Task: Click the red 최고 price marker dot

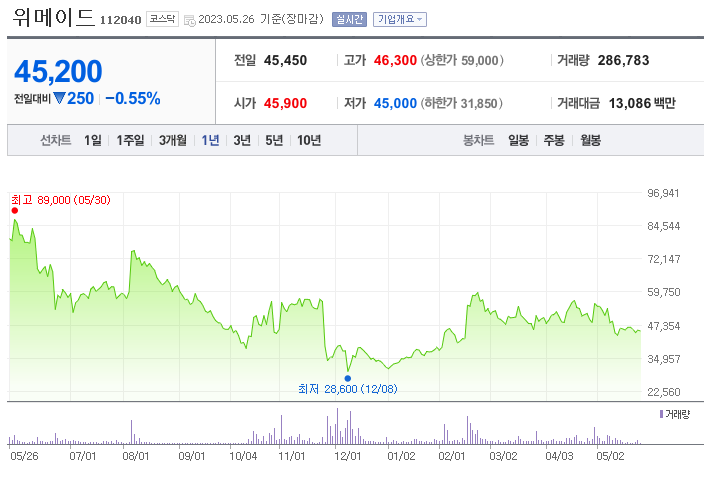Action: pos(15,211)
